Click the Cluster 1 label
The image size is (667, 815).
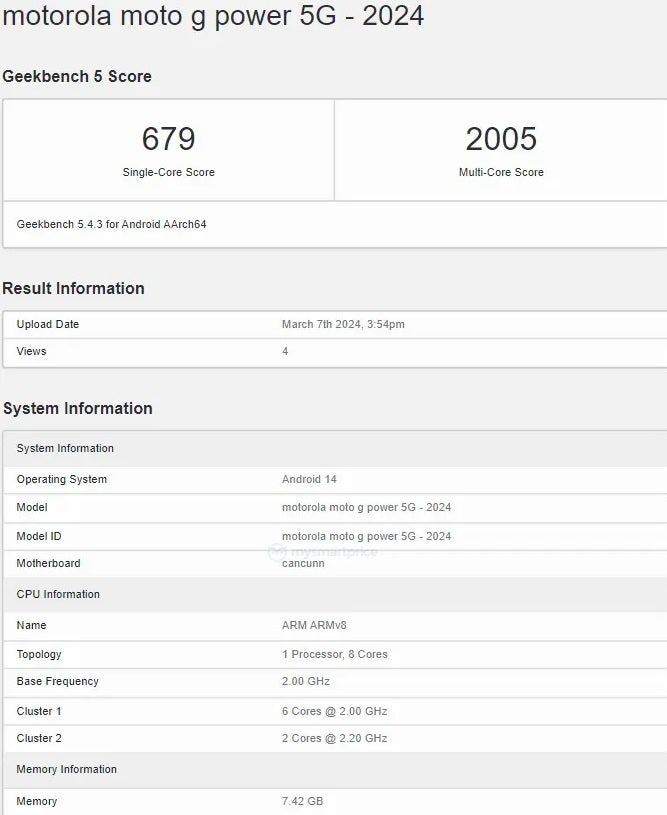[39, 711]
